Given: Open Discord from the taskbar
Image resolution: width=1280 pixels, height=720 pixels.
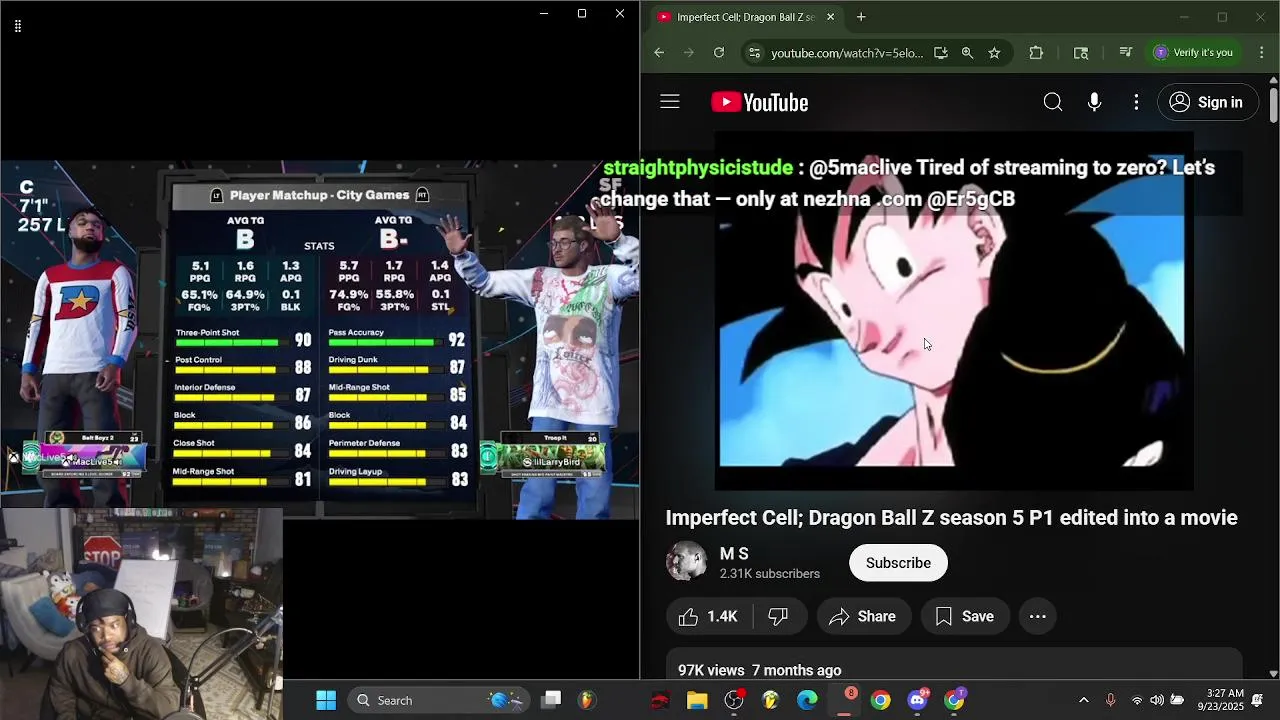Looking at the screenshot, I should click(x=917, y=700).
